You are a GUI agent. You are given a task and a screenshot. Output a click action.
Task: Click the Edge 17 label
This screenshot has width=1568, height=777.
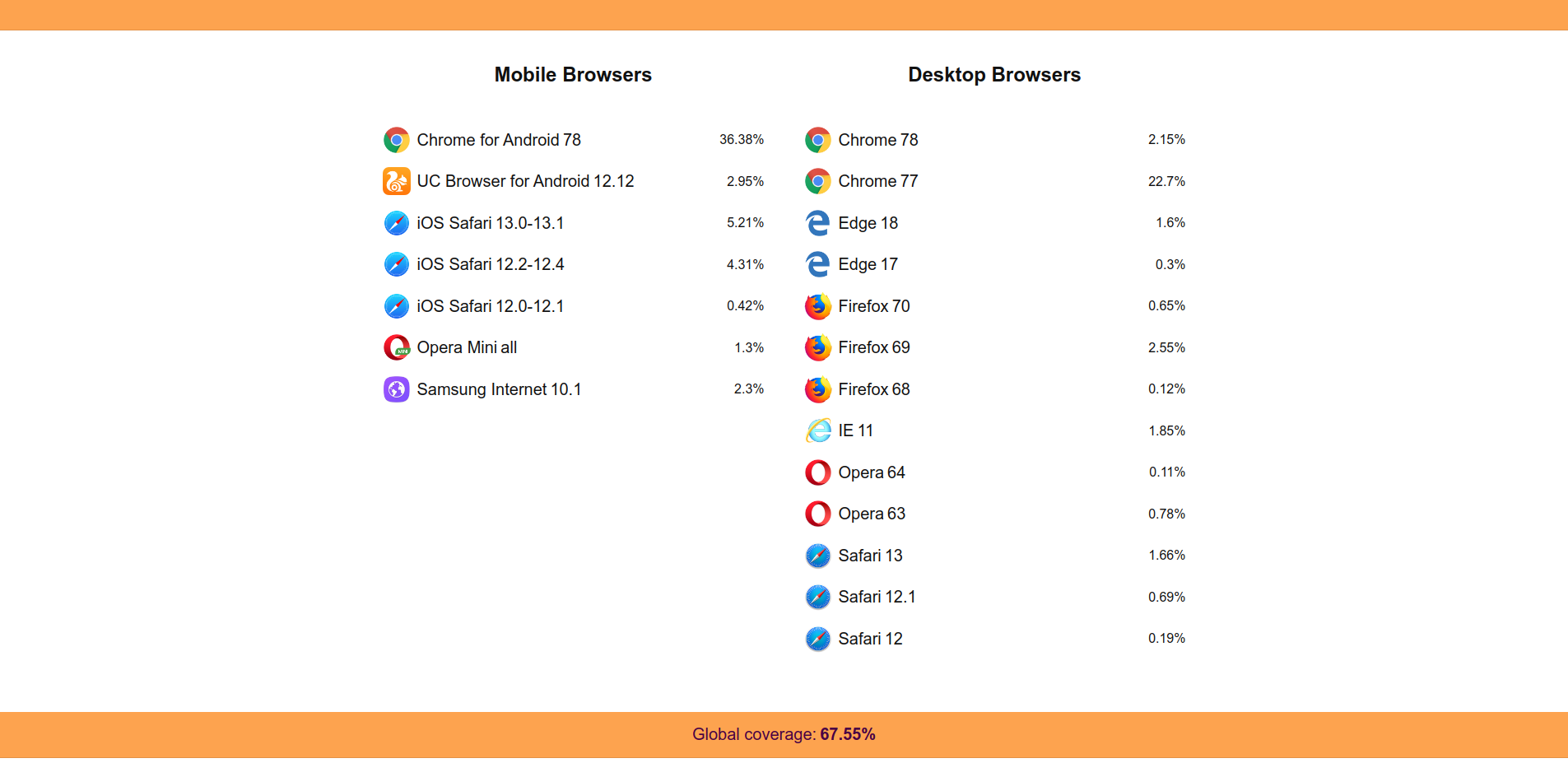[x=868, y=264]
